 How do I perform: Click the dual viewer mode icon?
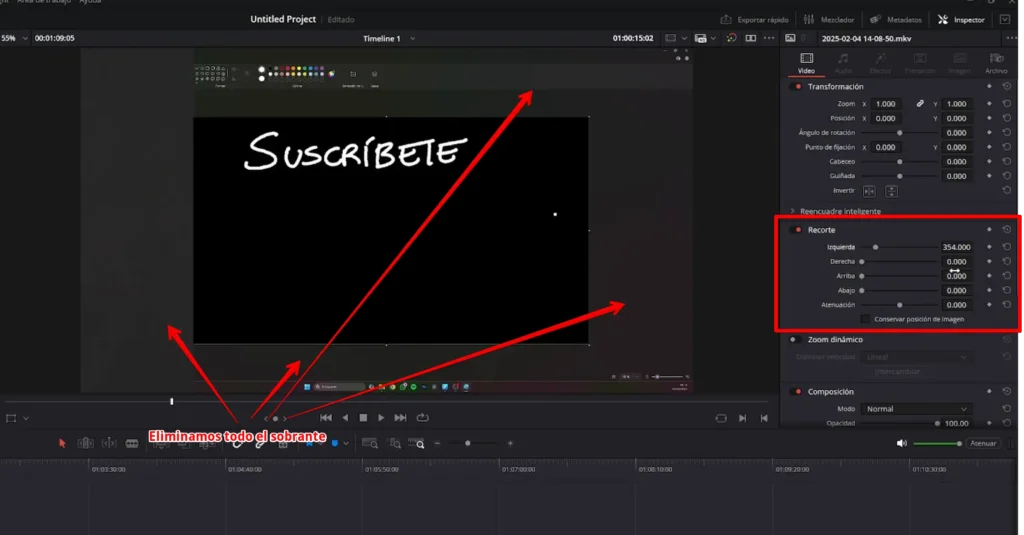click(x=751, y=39)
